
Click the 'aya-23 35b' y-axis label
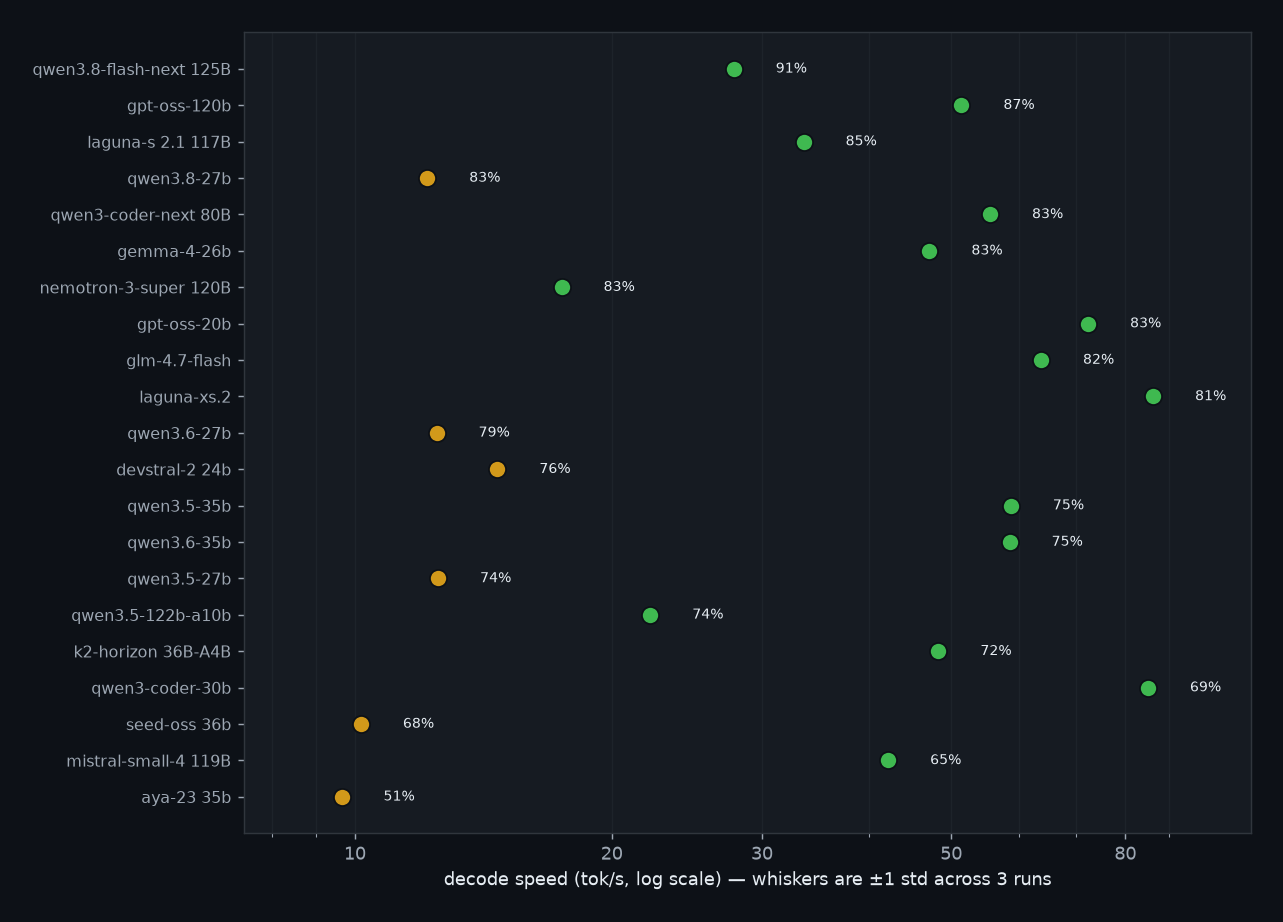point(186,798)
